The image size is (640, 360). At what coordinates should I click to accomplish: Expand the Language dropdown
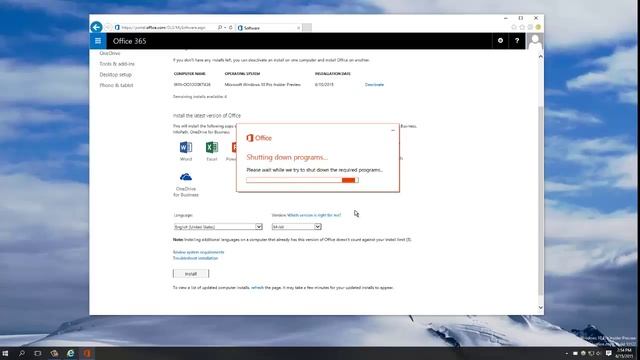218,227
